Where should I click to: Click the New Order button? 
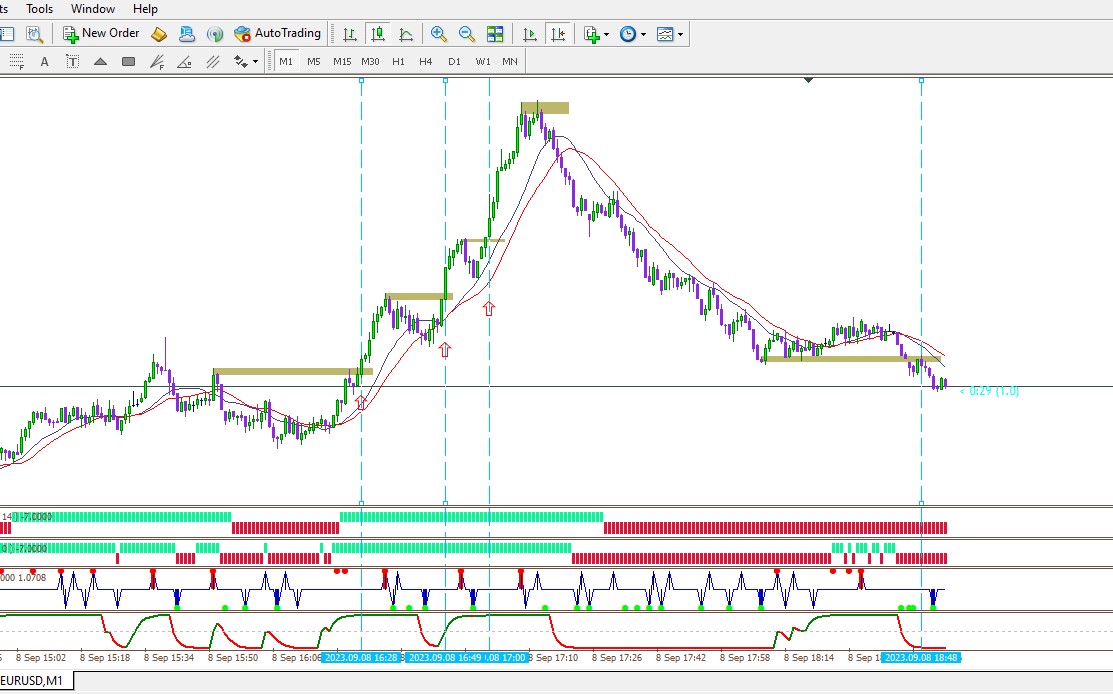pyautogui.click(x=102, y=33)
